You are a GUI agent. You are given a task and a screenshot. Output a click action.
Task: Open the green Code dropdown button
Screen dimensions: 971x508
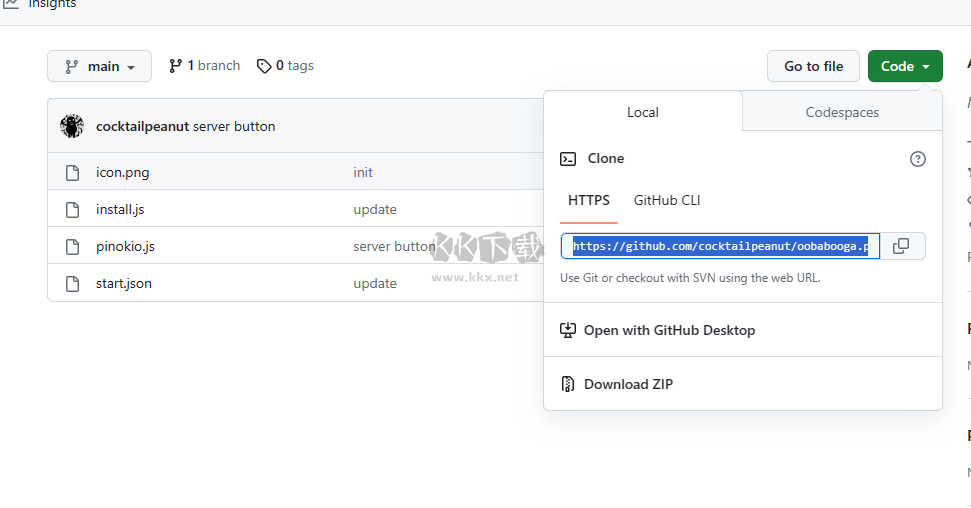pyautogui.click(x=905, y=66)
